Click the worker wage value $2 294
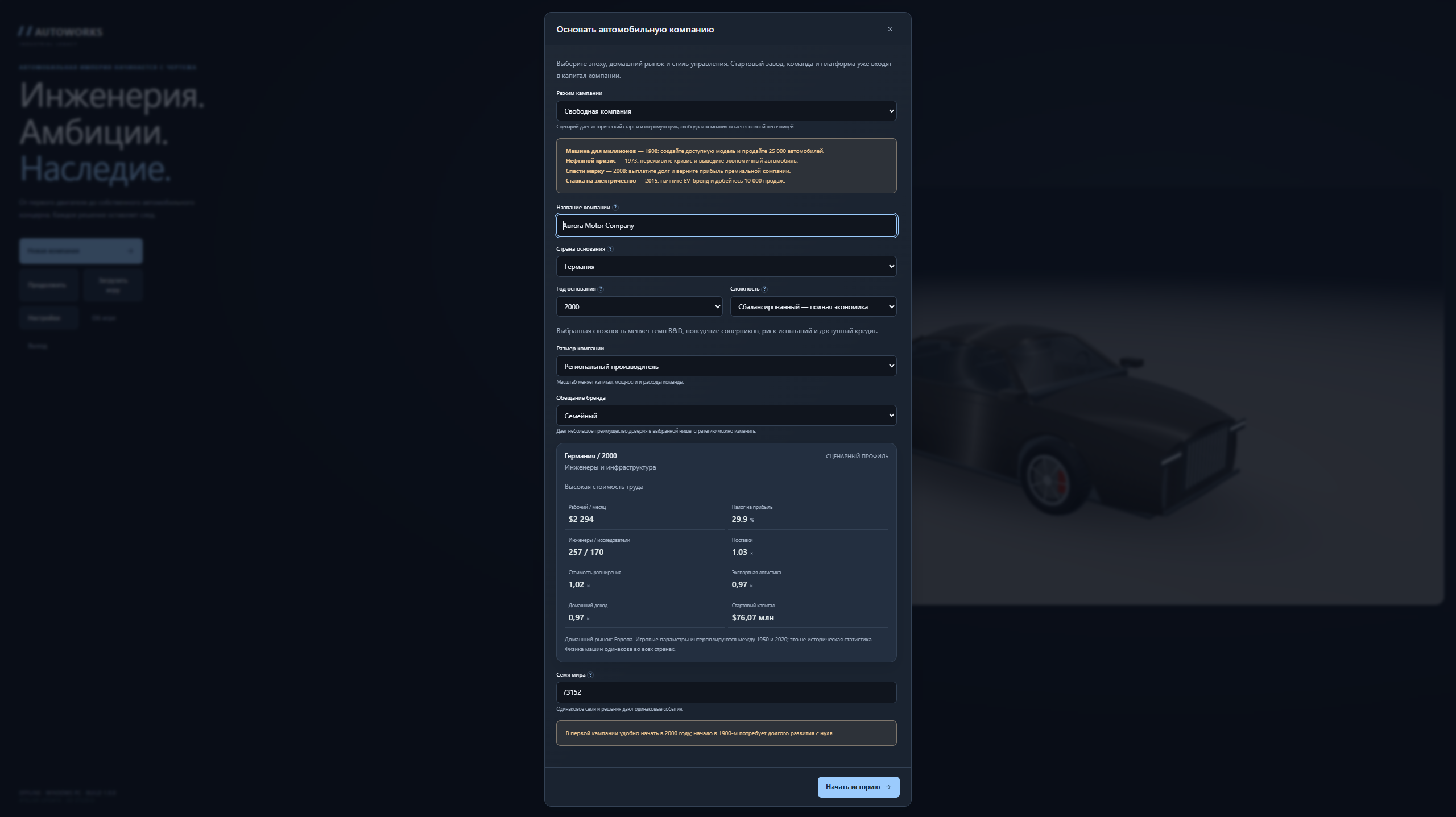 (581, 519)
